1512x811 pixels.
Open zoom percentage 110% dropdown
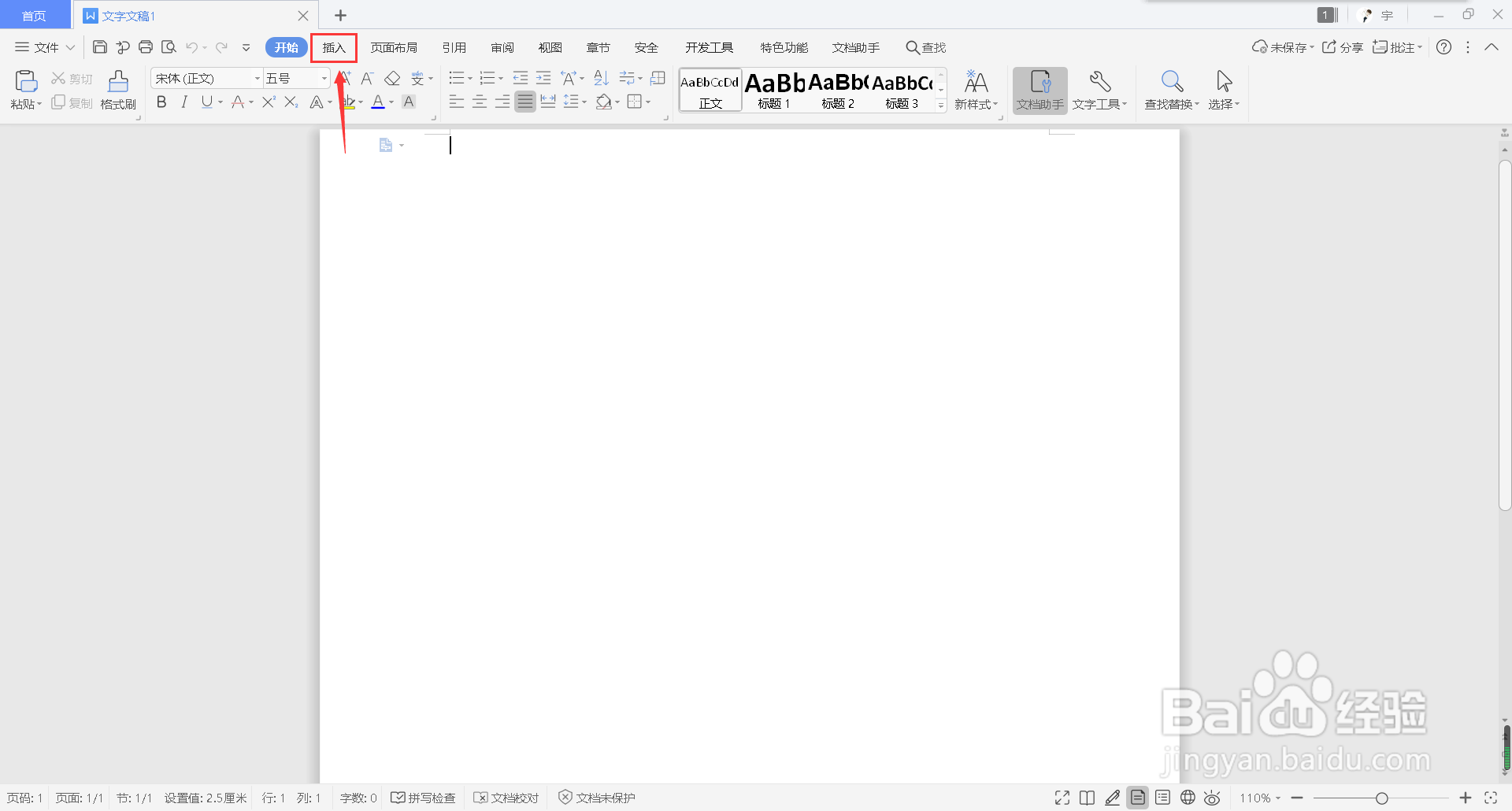click(x=1260, y=798)
